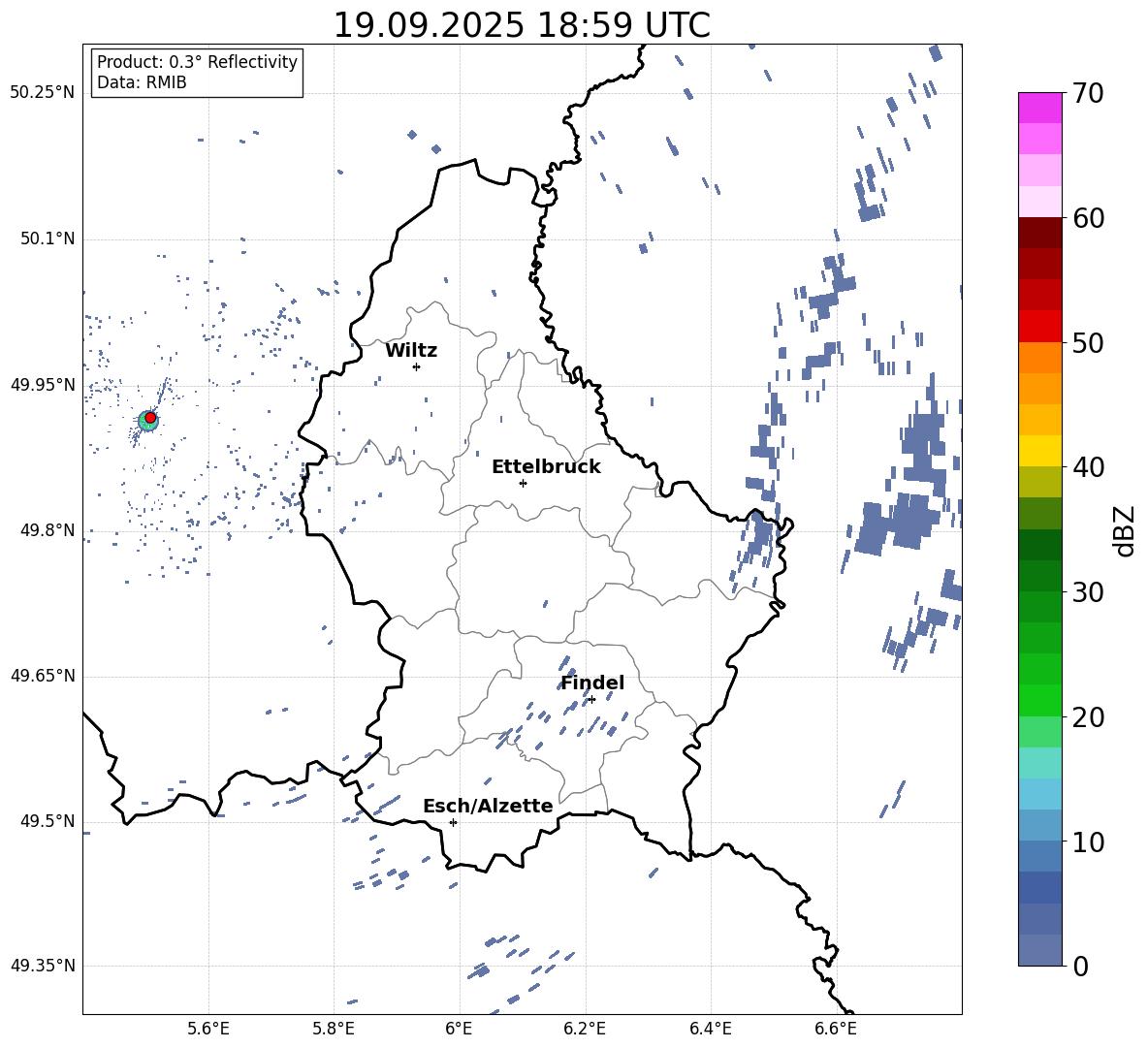Viewport: 1148px width, 1048px height.
Task: Click the magenta top colorbar segment
Action: click(x=1039, y=108)
